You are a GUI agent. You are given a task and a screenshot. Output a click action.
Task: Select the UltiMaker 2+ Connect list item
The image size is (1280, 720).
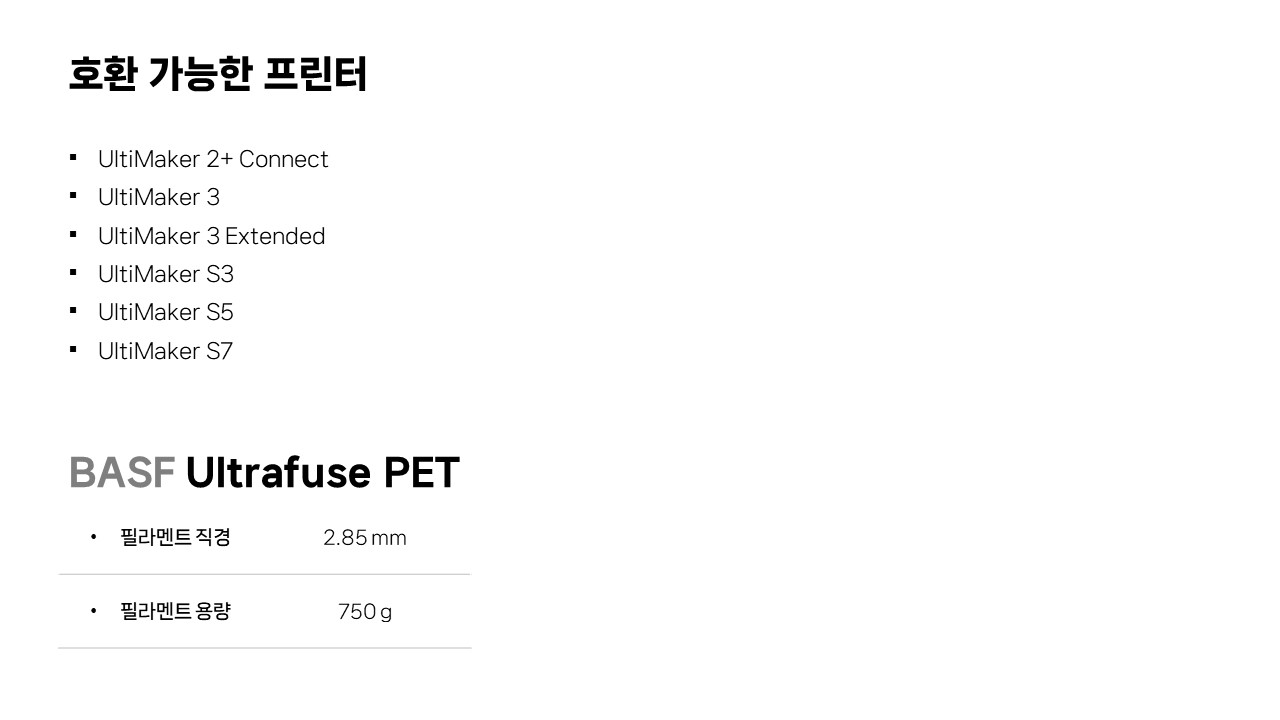point(213,159)
